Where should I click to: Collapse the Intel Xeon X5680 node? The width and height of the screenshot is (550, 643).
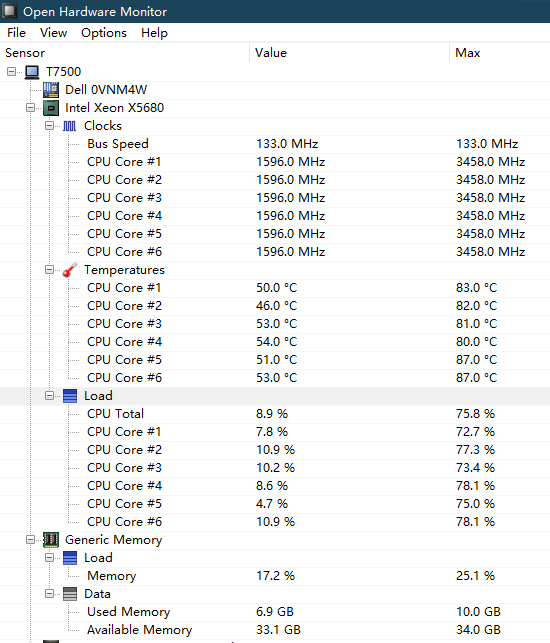[x=30, y=108]
